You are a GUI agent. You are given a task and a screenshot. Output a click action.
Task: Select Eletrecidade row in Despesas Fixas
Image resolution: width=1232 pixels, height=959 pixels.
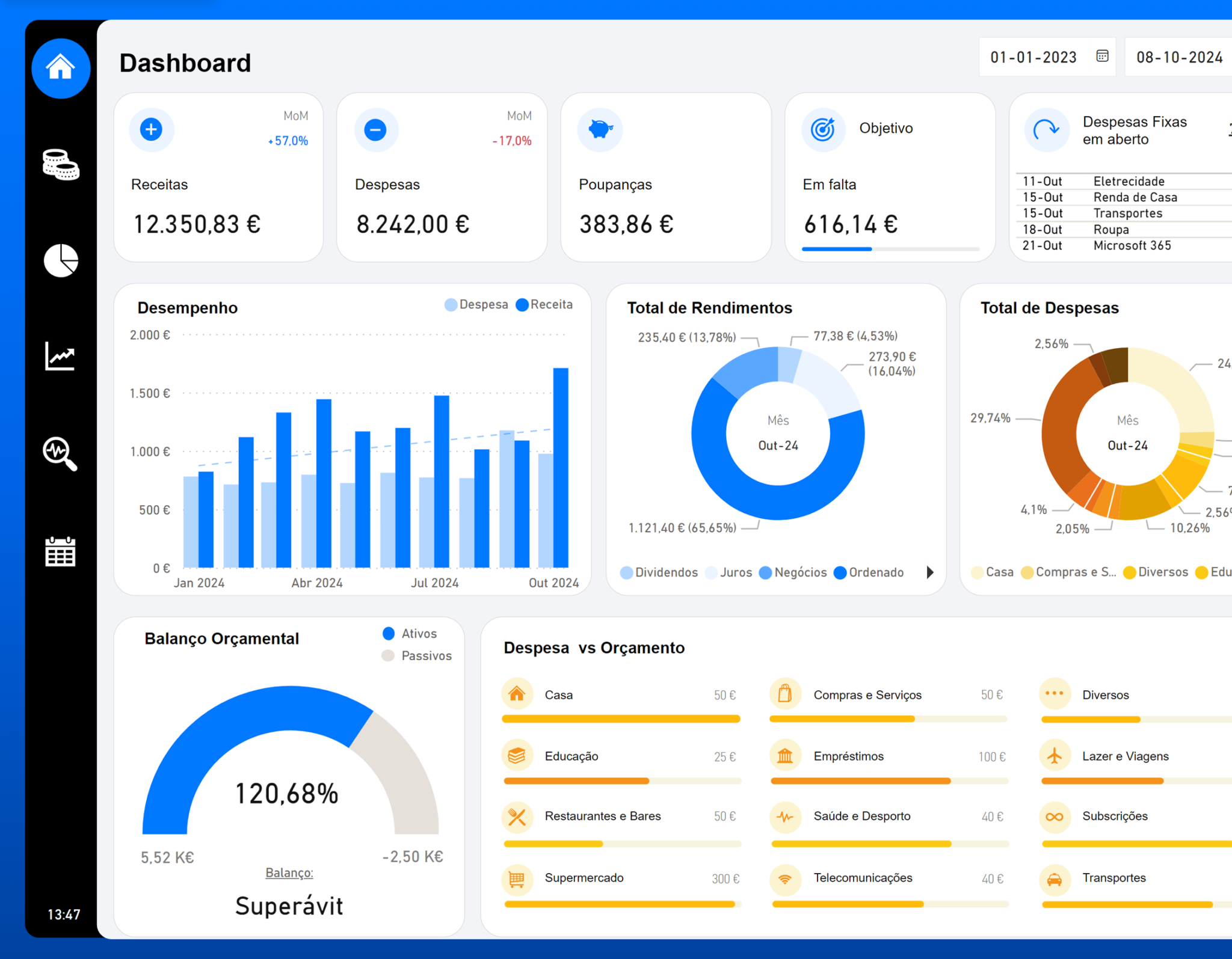(1129, 182)
